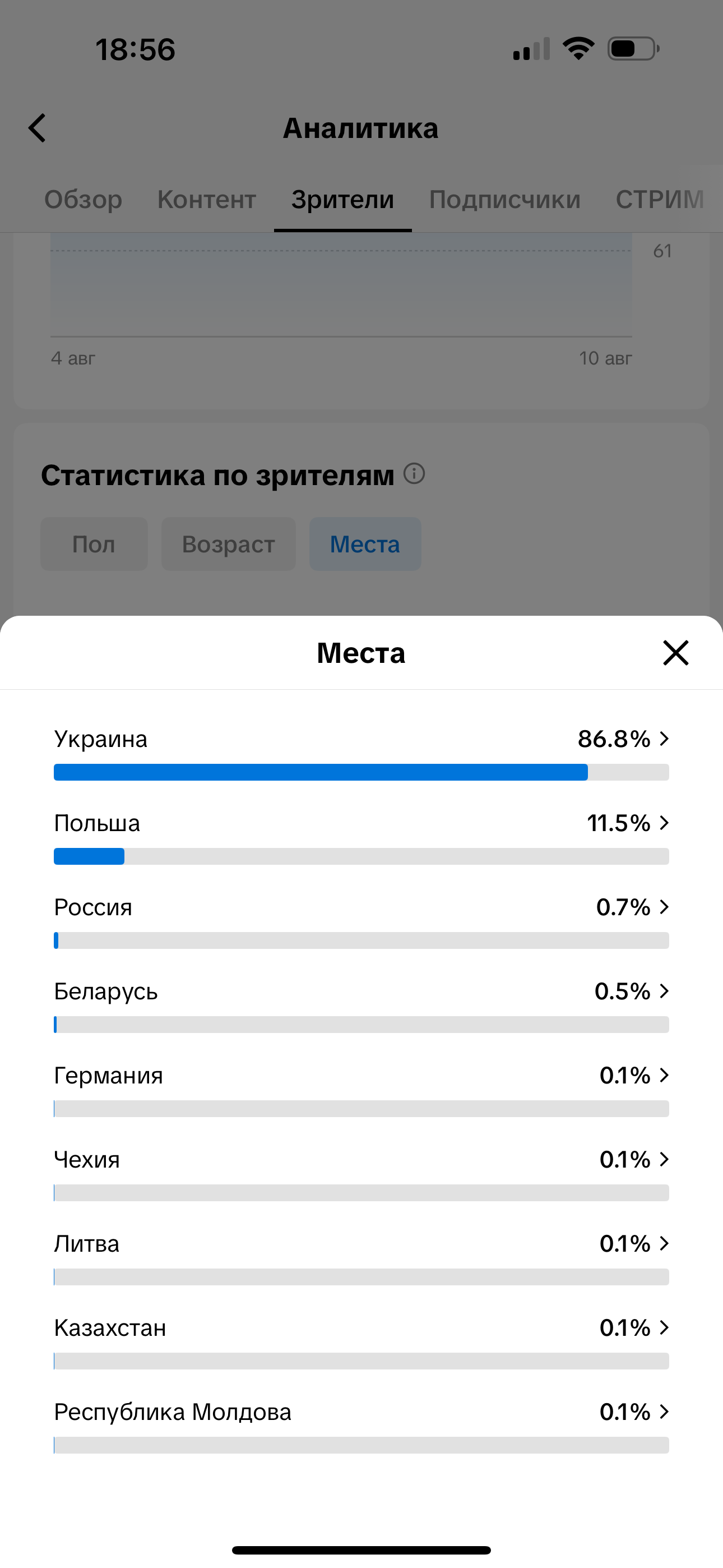This screenshot has width=723, height=1568.
Task: Switch to the Контент tab
Action: [x=206, y=200]
